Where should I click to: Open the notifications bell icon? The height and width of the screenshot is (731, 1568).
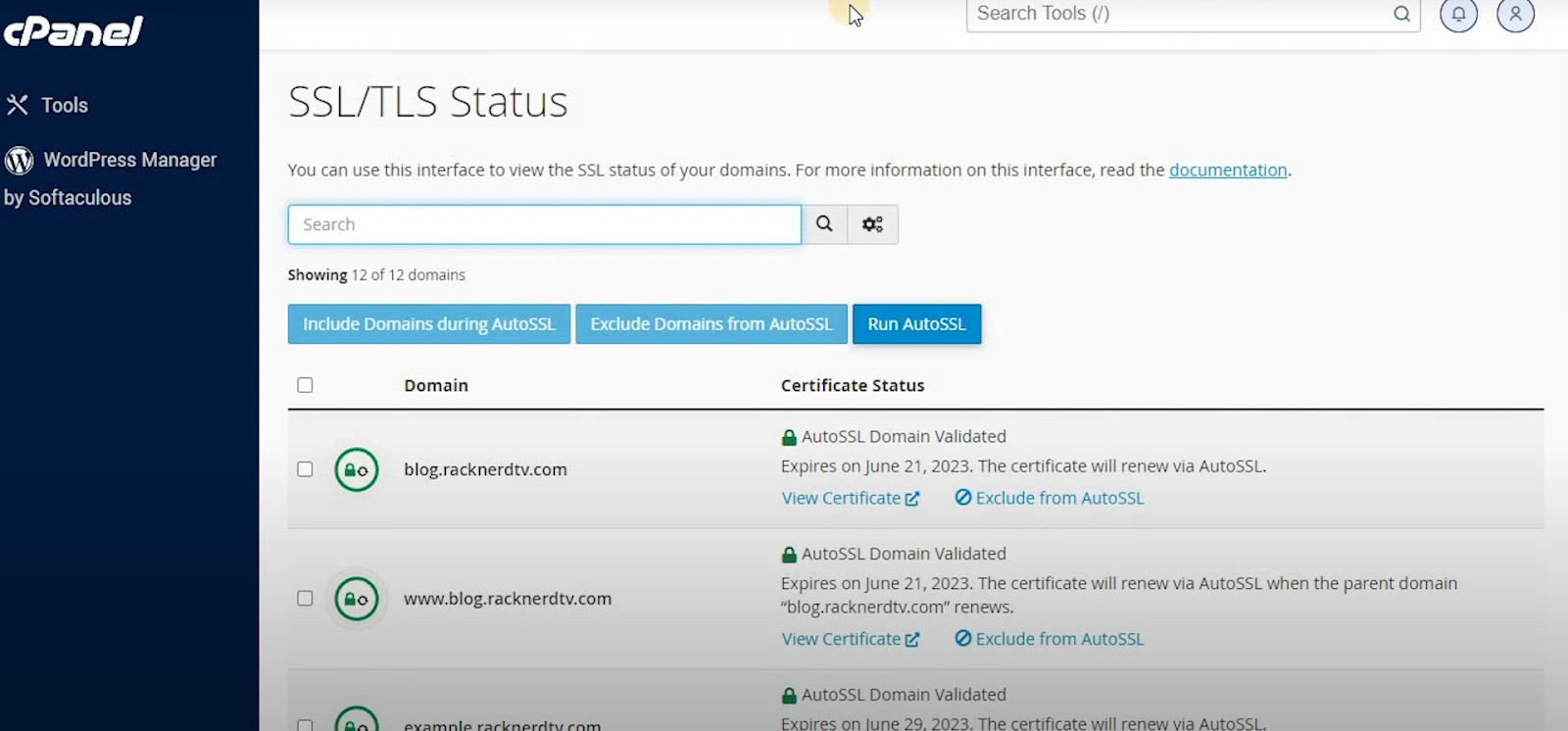(1458, 14)
